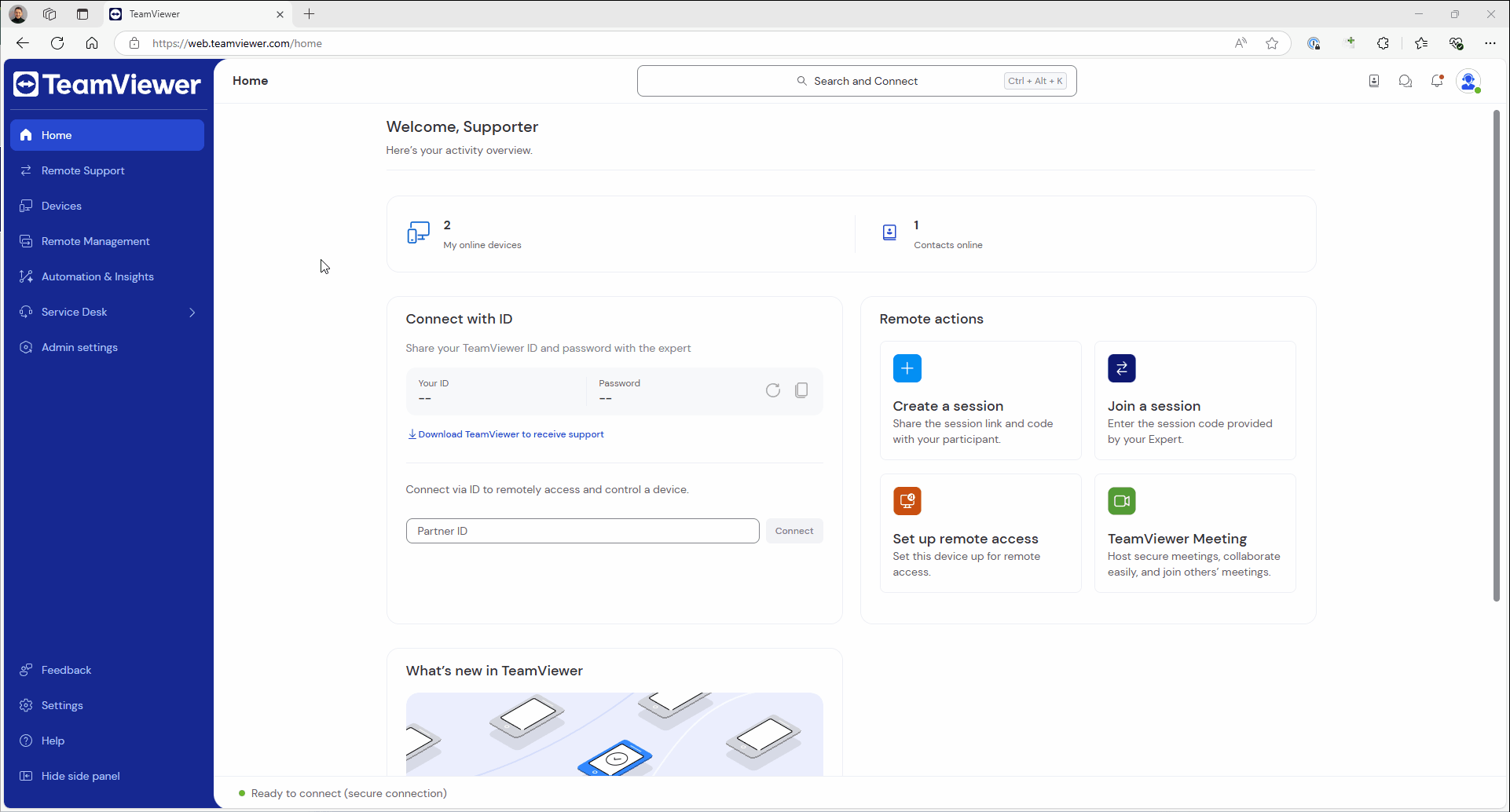
Task: Click the green TeamViewer Meeting camera icon
Action: pos(1121,501)
